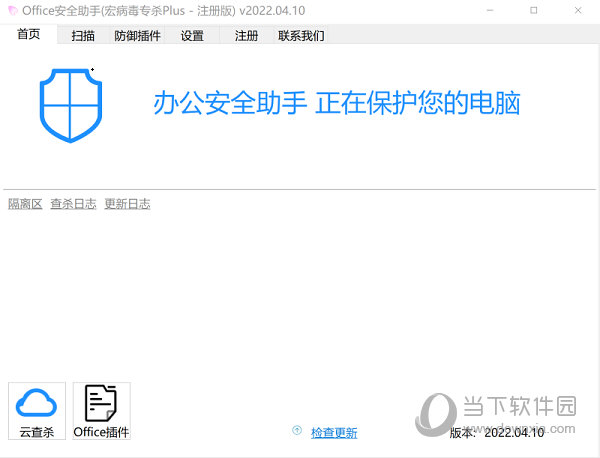Screen dimensions: 600x458
Task: Click the app logo in the title bar
Action: (x=13, y=11)
